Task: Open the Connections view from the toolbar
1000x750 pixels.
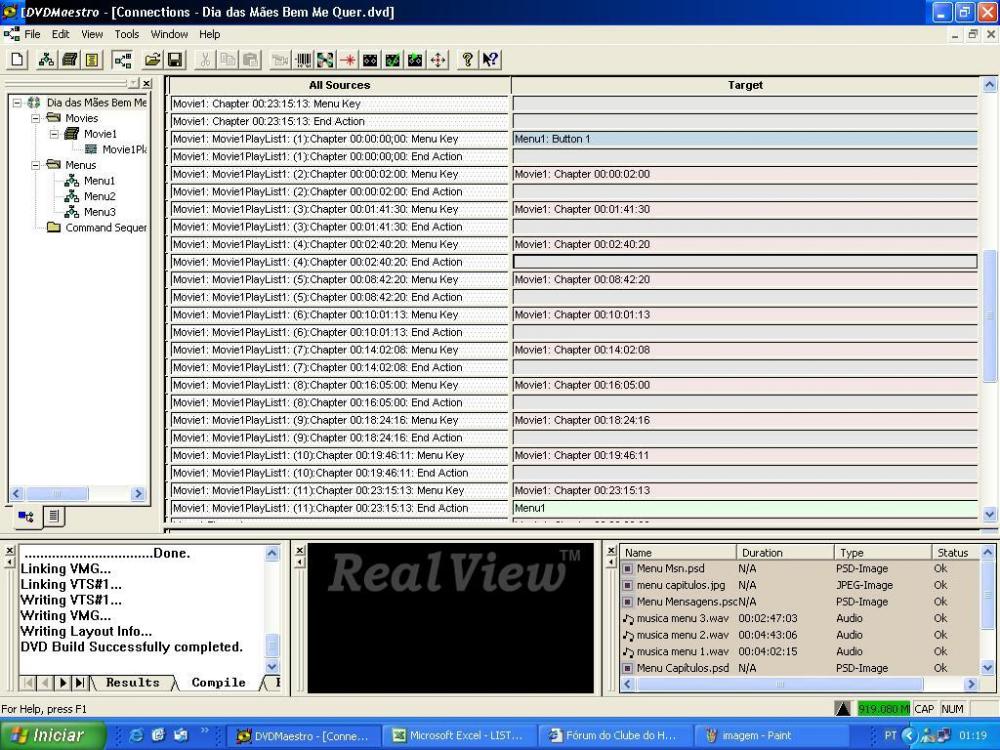Action: point(122,60)
